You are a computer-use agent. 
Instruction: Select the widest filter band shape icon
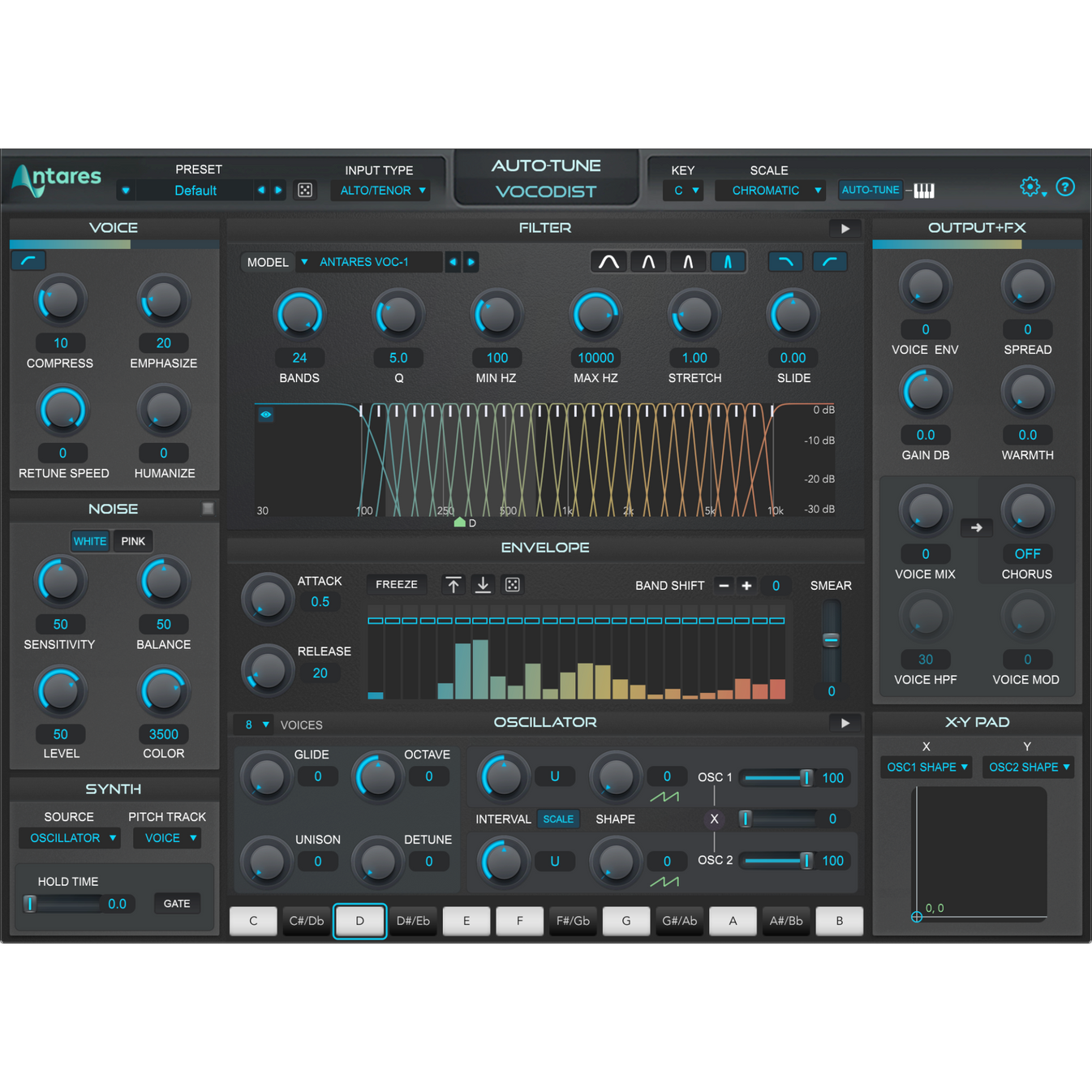pyautogui.click(x=608, y=261)
